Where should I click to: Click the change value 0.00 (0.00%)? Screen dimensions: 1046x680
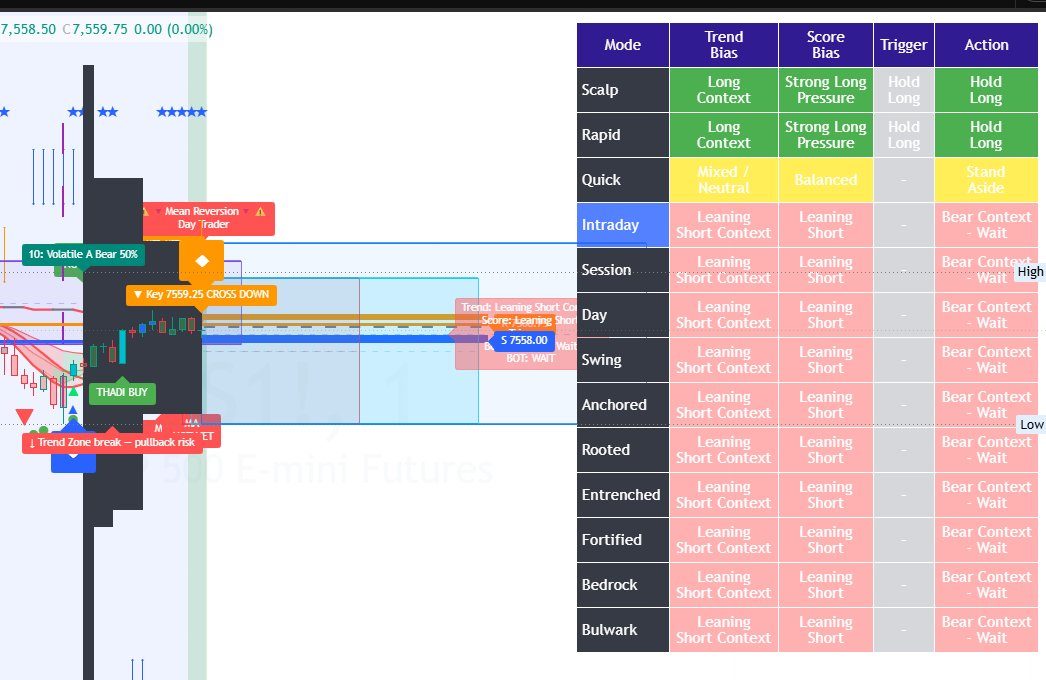[173, 29]
